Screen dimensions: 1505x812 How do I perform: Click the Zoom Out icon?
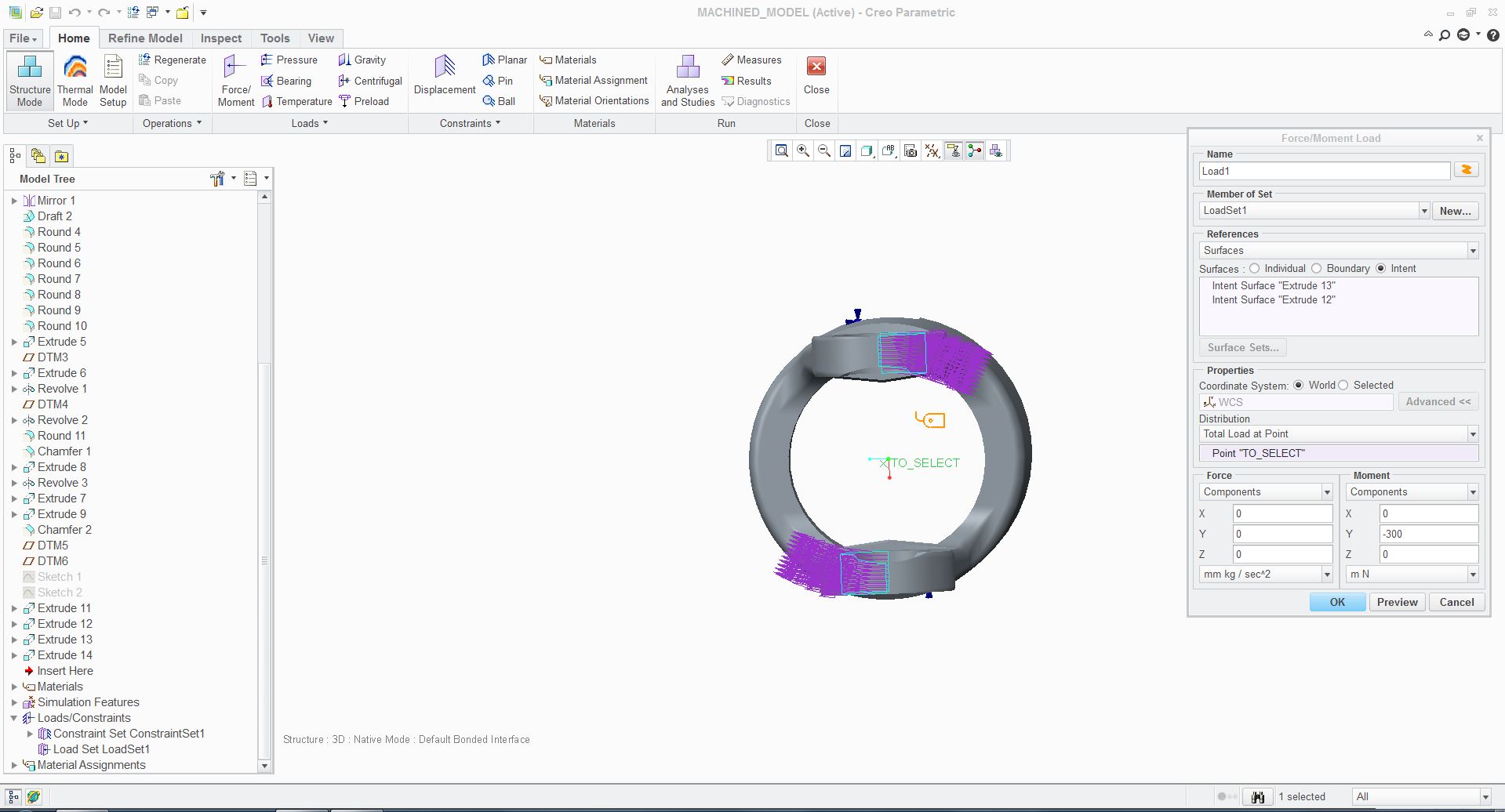pos(824,151)
